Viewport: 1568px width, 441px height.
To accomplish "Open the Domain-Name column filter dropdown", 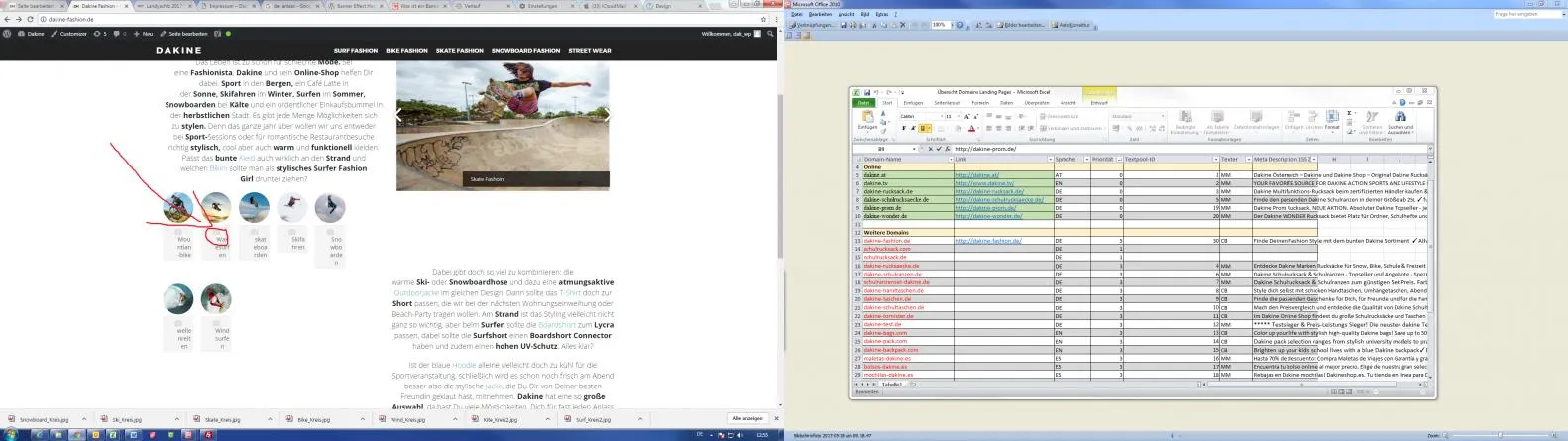I will 951,160.
